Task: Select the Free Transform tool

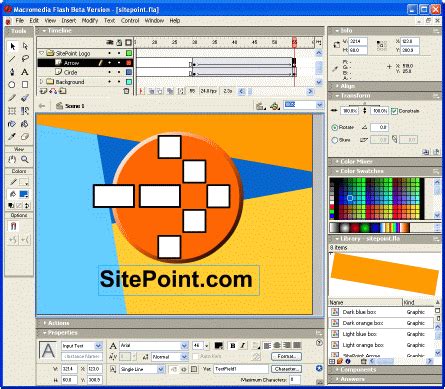Action: click(x=12, y=111)
